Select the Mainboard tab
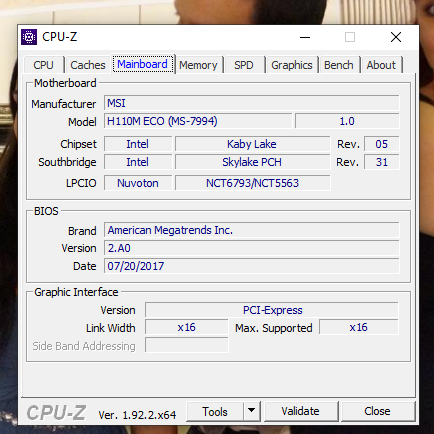434x434 pixels. (143, 64)
